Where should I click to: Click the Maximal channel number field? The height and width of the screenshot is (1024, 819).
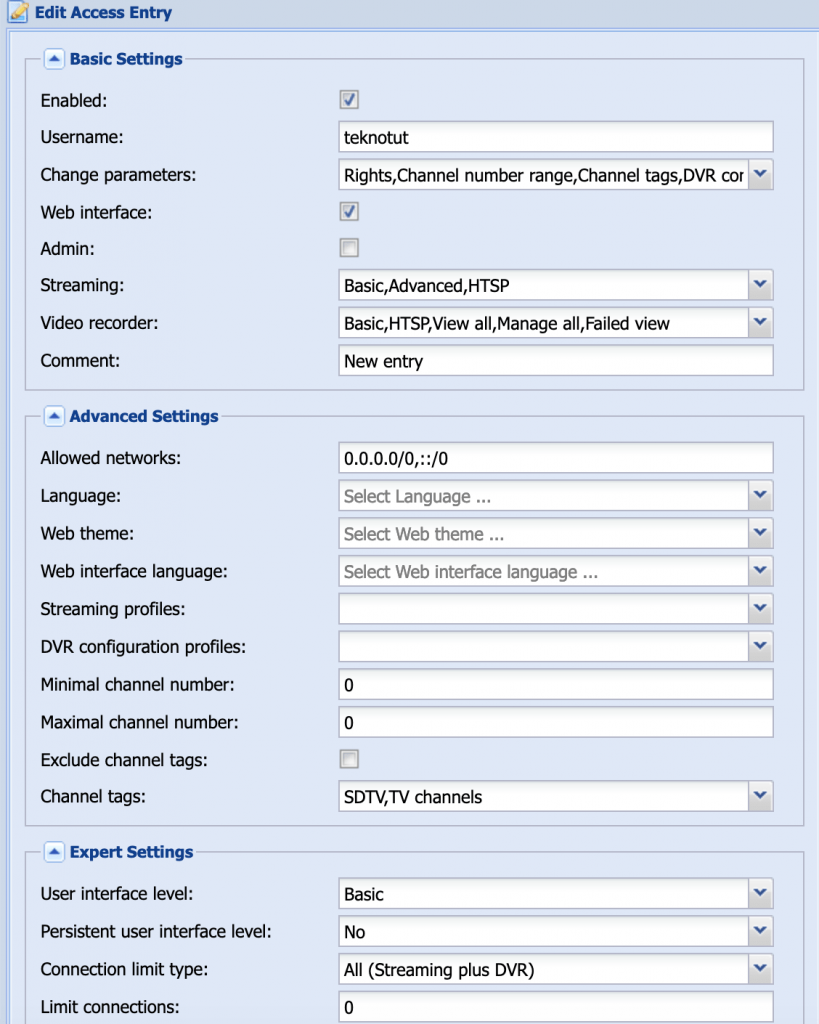coord(556,722)
